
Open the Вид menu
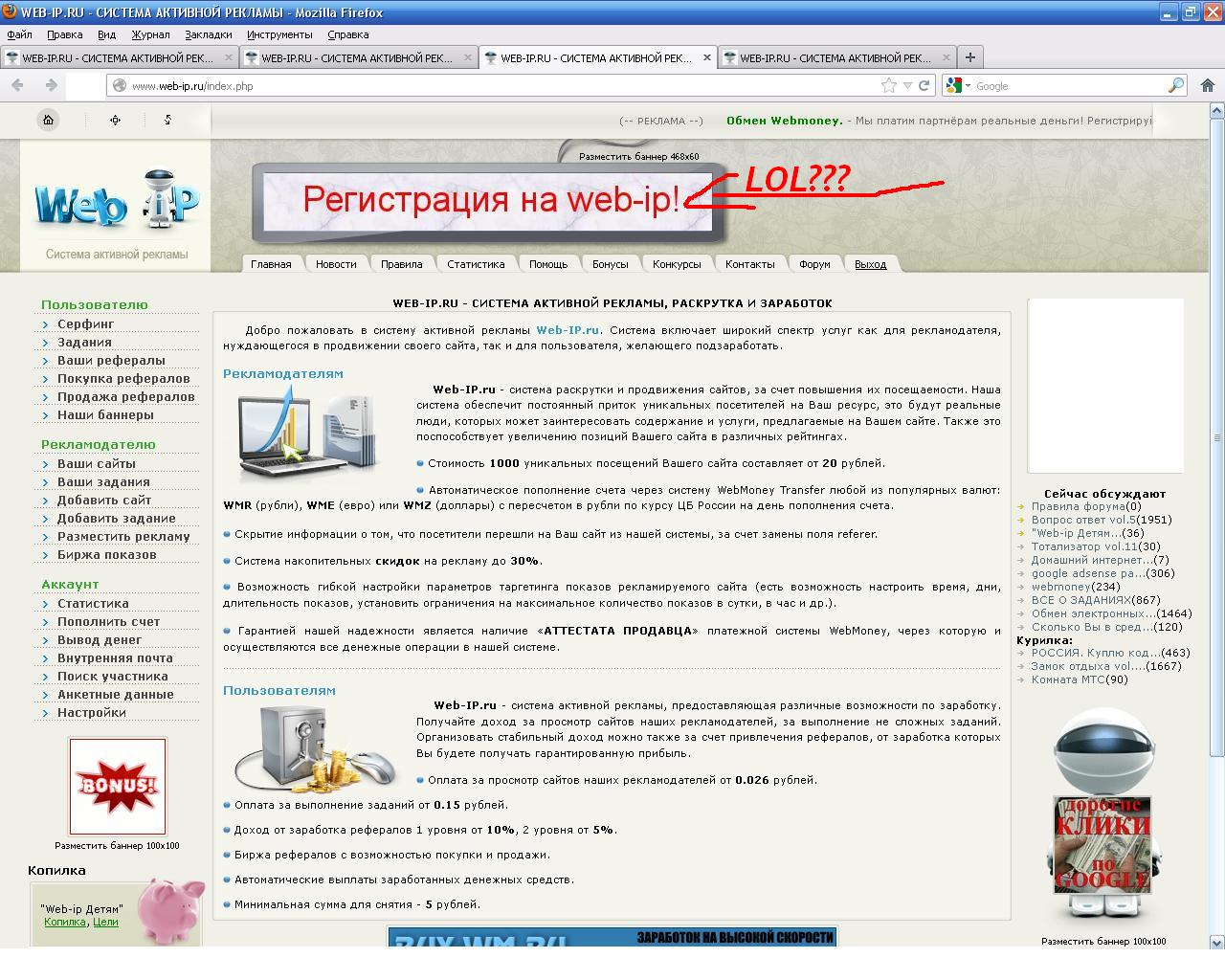(106, 34)
